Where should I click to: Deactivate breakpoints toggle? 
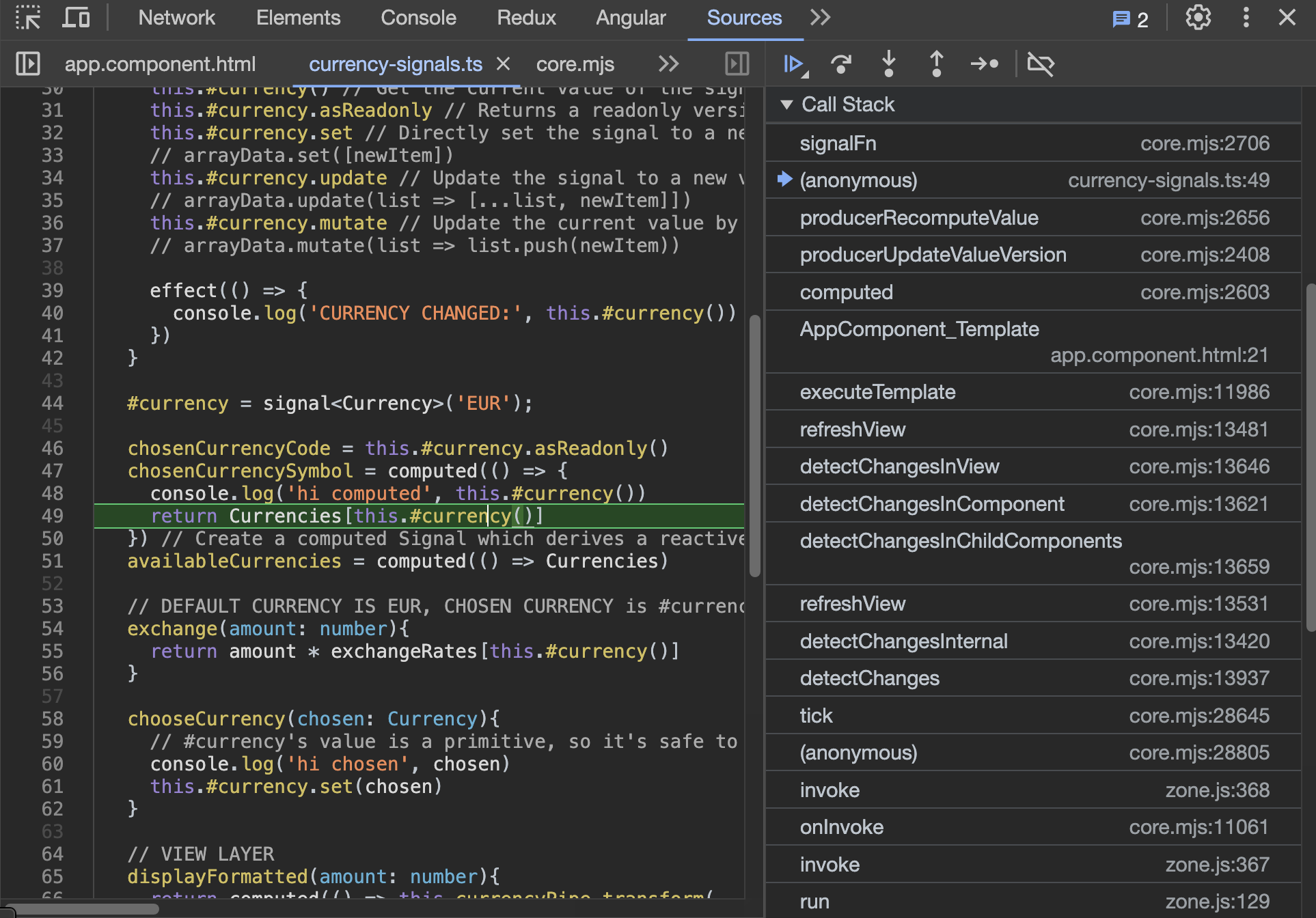[x=1040, y=64]
